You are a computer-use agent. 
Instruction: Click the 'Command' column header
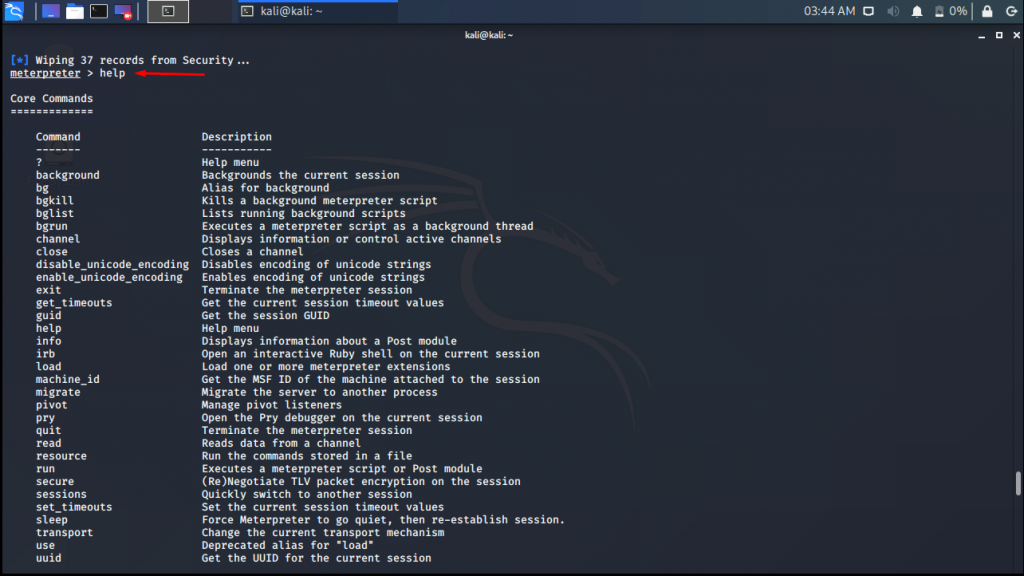pyautogui.click(x=58, y=136)
